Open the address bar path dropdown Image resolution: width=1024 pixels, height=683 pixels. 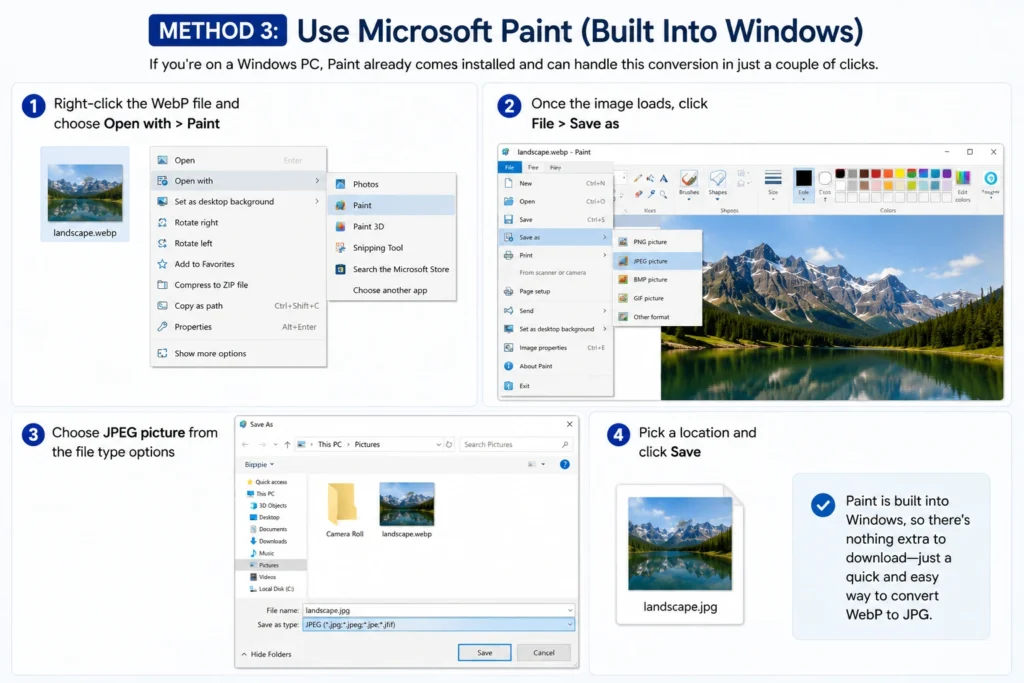(438, 444)
